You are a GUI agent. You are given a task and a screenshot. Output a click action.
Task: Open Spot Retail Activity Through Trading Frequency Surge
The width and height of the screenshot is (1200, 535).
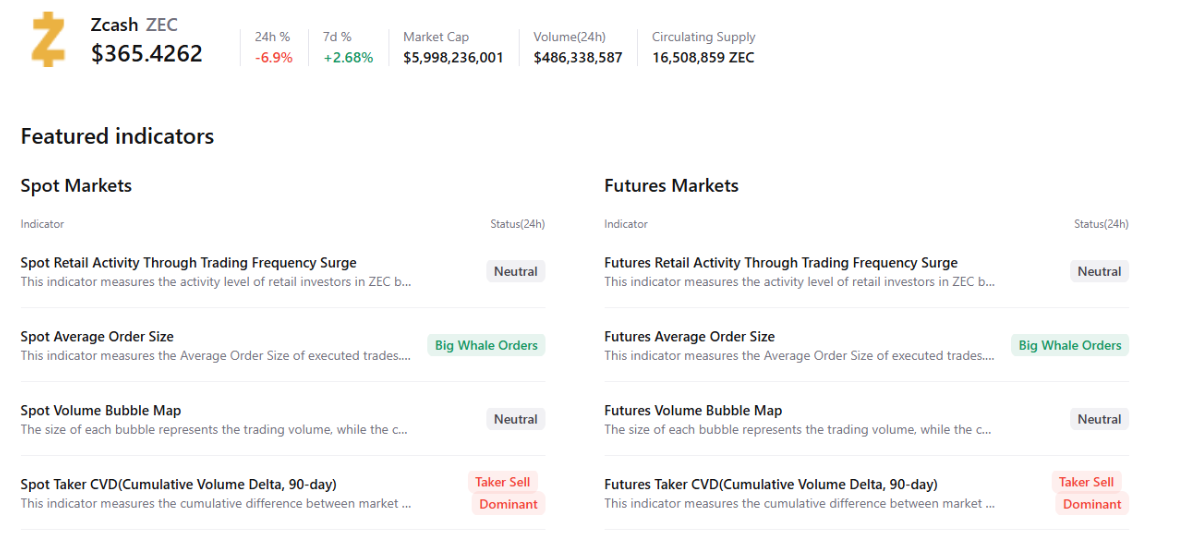pyautogui.click(x=188, y=263)
